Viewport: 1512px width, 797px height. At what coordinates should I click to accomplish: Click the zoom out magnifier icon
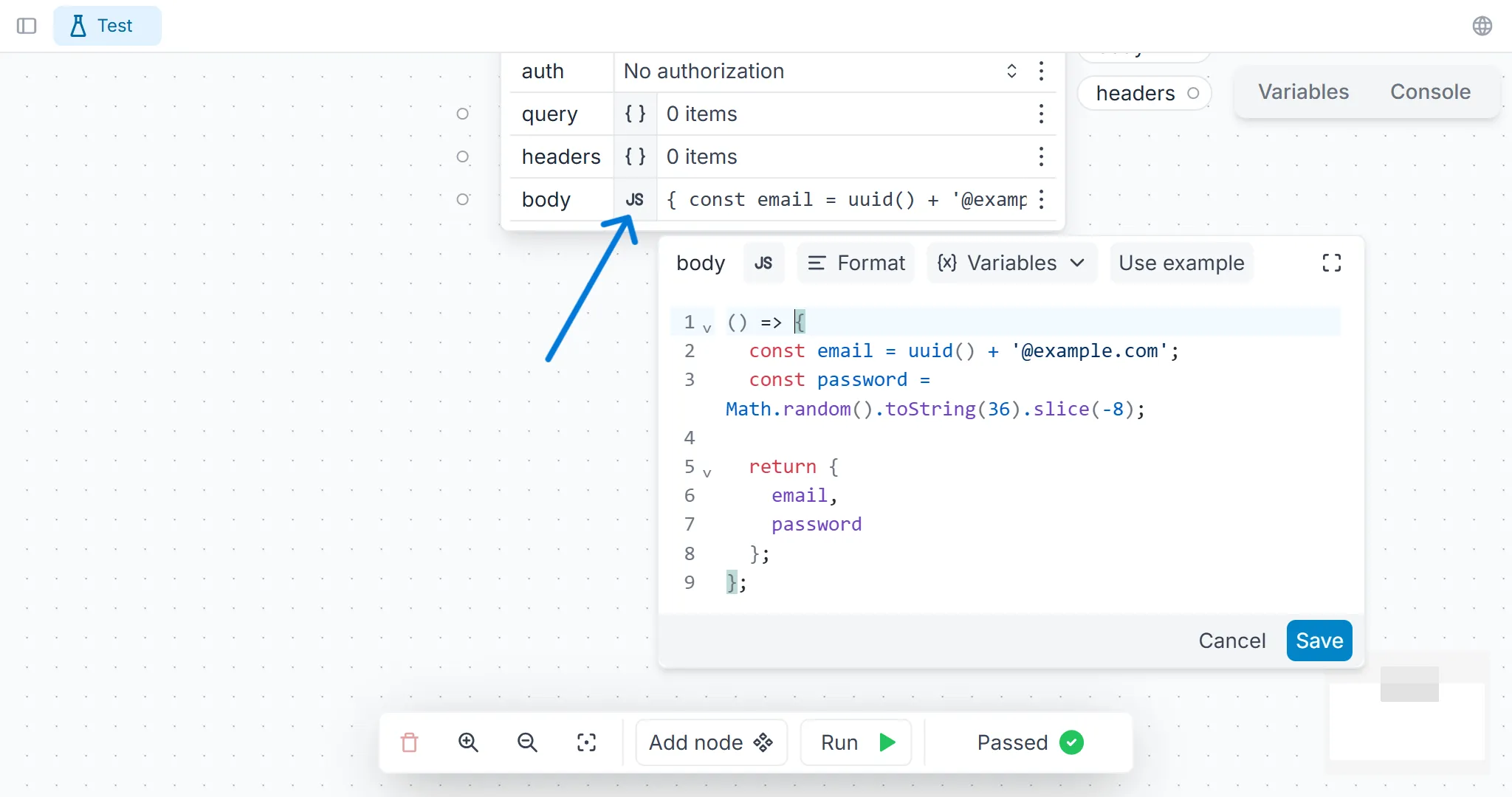pos(527,742)
